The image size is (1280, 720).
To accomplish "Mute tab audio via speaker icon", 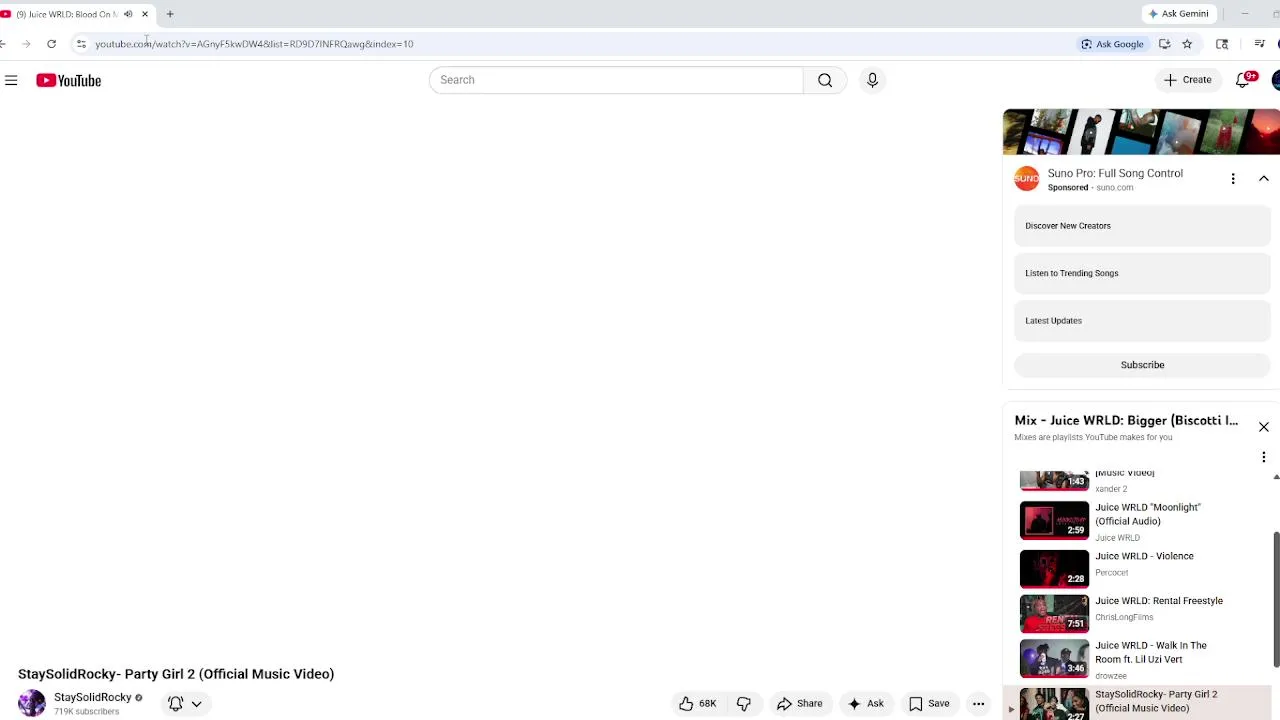I will (x=128, y=14).
